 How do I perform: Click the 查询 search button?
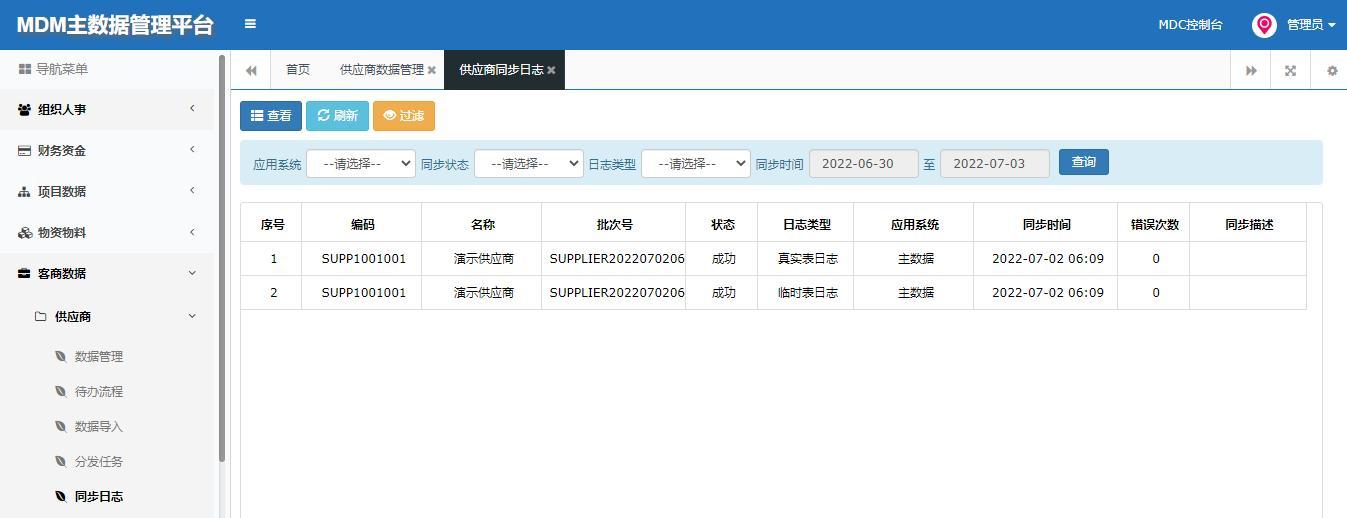1084,162
